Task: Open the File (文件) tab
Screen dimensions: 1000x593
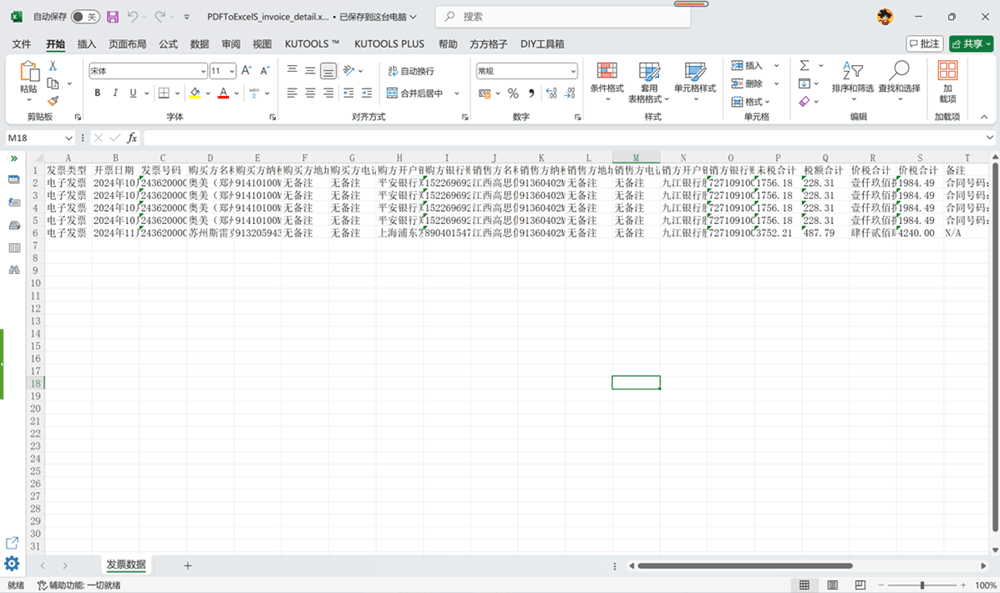Action: (x=21, y=44)
